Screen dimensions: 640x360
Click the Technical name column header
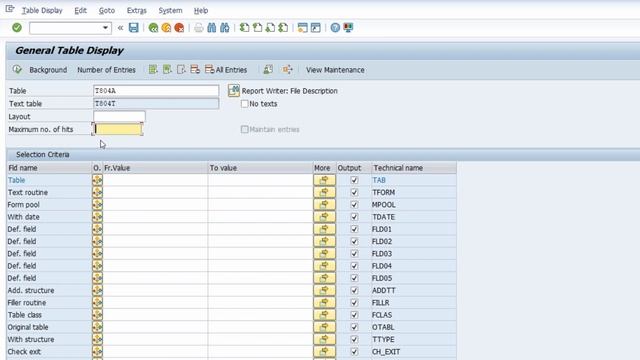coord(413,168)
